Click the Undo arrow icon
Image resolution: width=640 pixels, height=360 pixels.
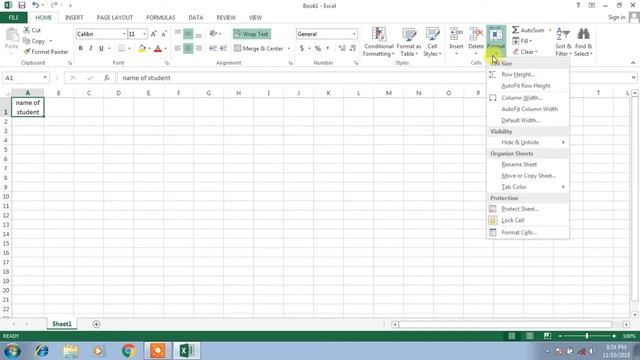click(36, 5)
